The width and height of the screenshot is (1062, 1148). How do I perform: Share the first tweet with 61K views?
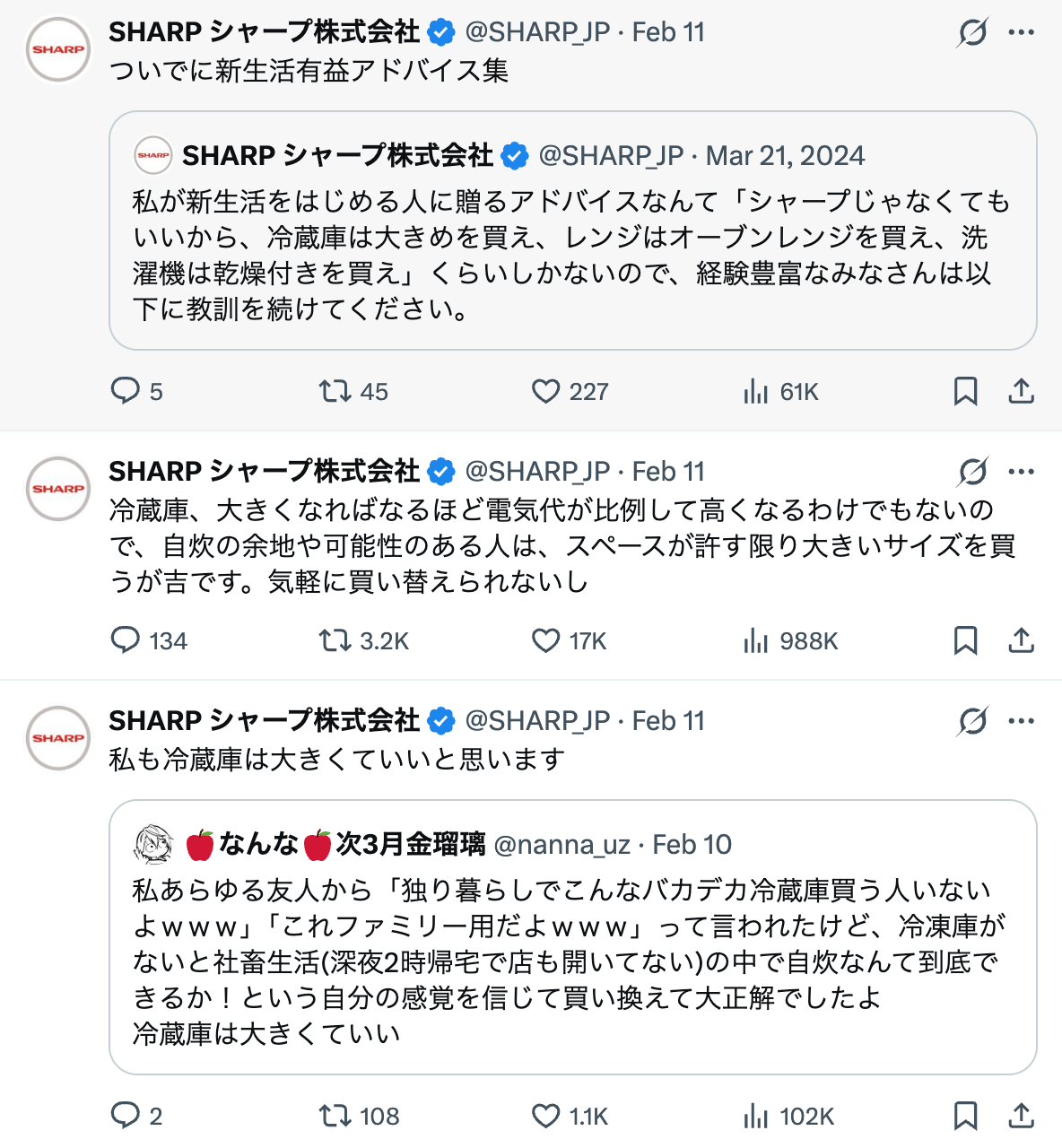(1021, 391)
